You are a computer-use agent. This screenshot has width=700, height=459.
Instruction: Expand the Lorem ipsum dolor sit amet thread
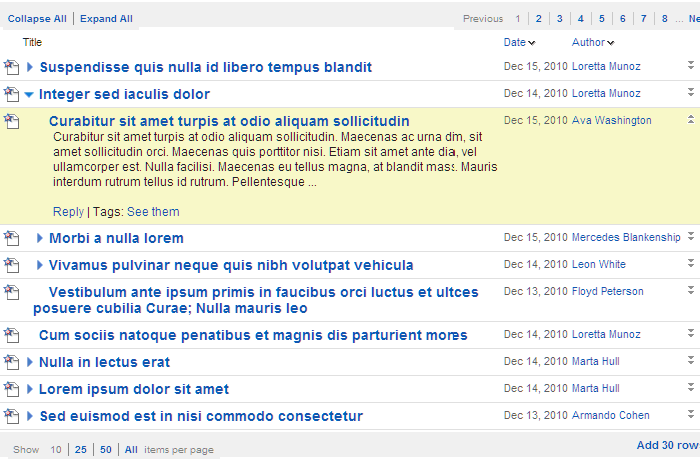tap(30, 389)
